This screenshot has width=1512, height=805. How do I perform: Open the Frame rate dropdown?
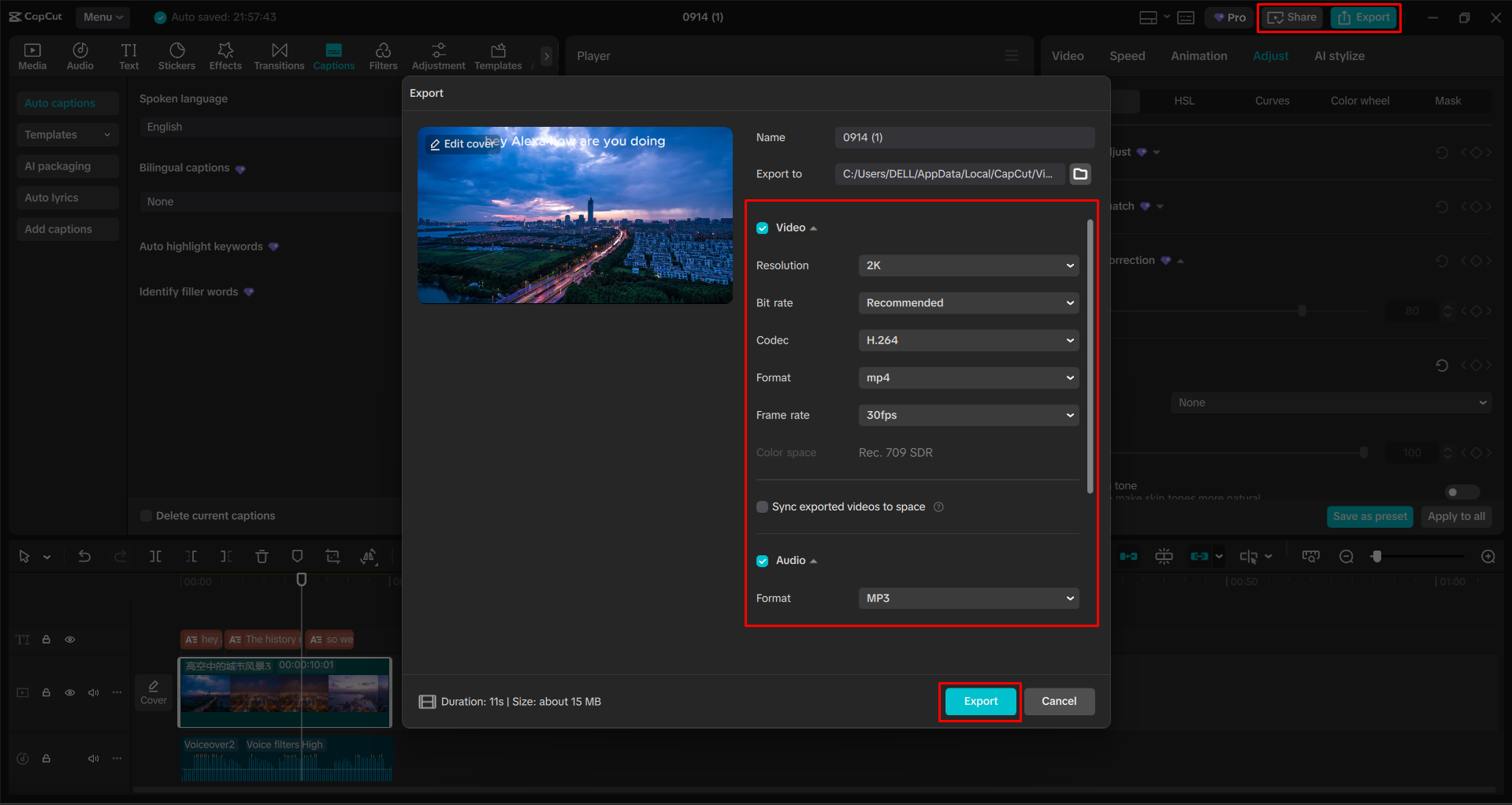pyautogui.click(x=968, y=415)
